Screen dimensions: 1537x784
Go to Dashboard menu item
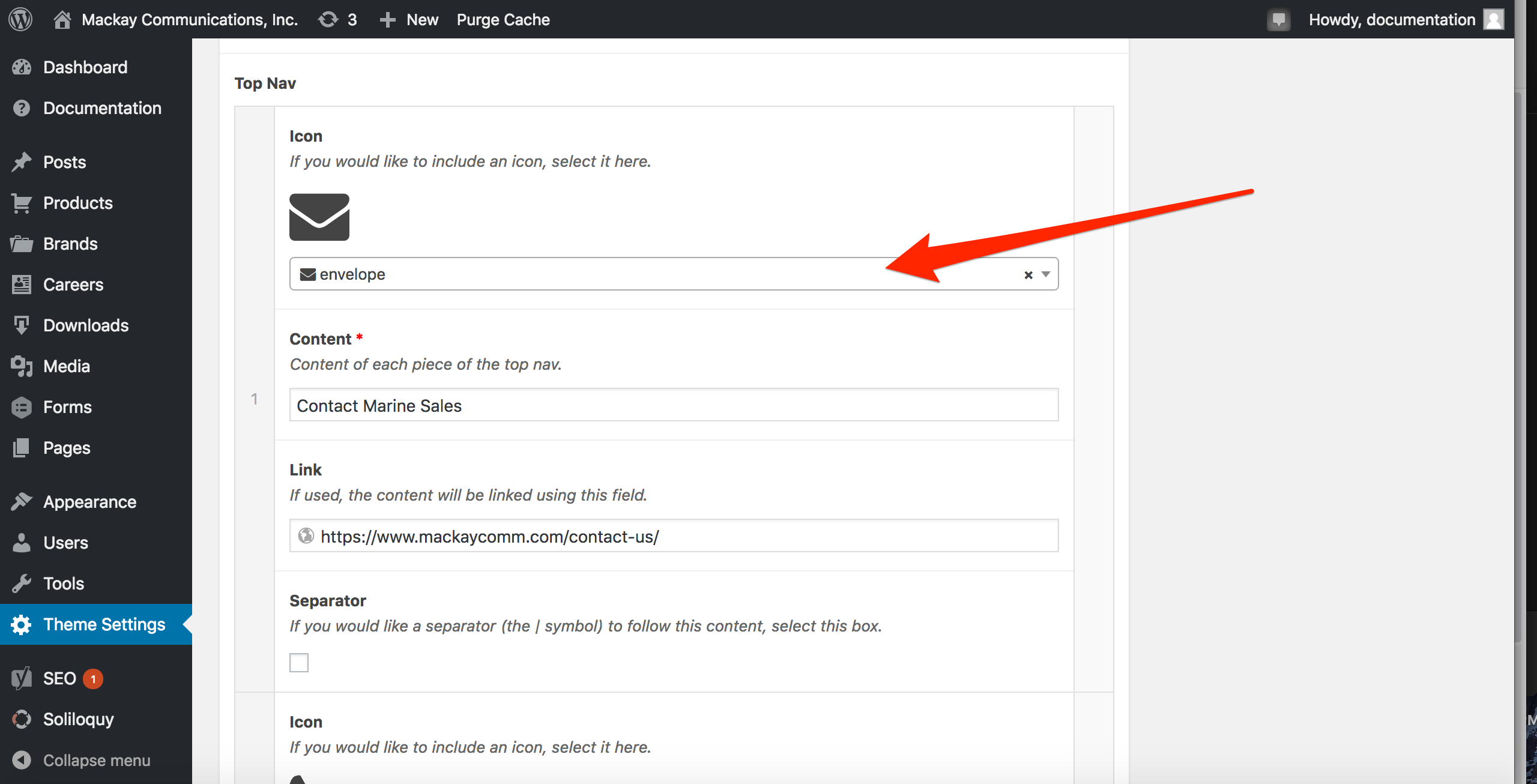tap(96, 67)
